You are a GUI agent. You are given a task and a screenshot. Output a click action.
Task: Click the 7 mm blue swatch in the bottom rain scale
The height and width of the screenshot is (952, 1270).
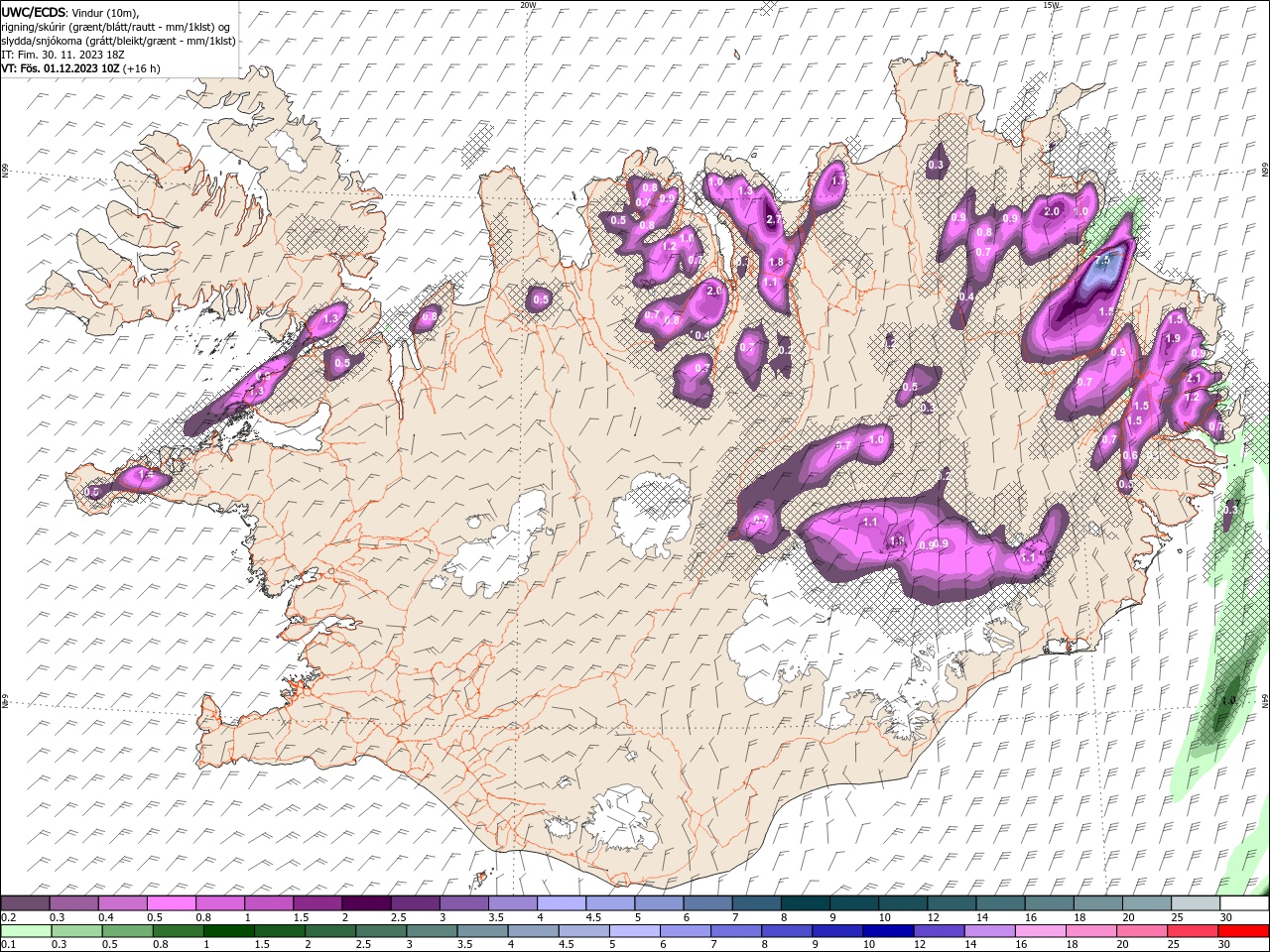pos(734,931)
